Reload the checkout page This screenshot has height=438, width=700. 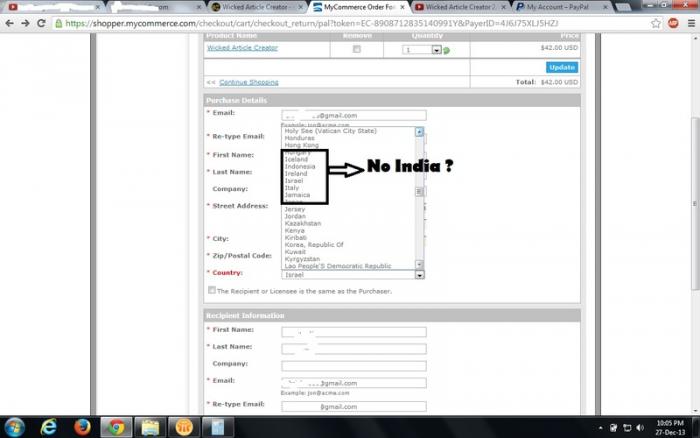(41, 23)
